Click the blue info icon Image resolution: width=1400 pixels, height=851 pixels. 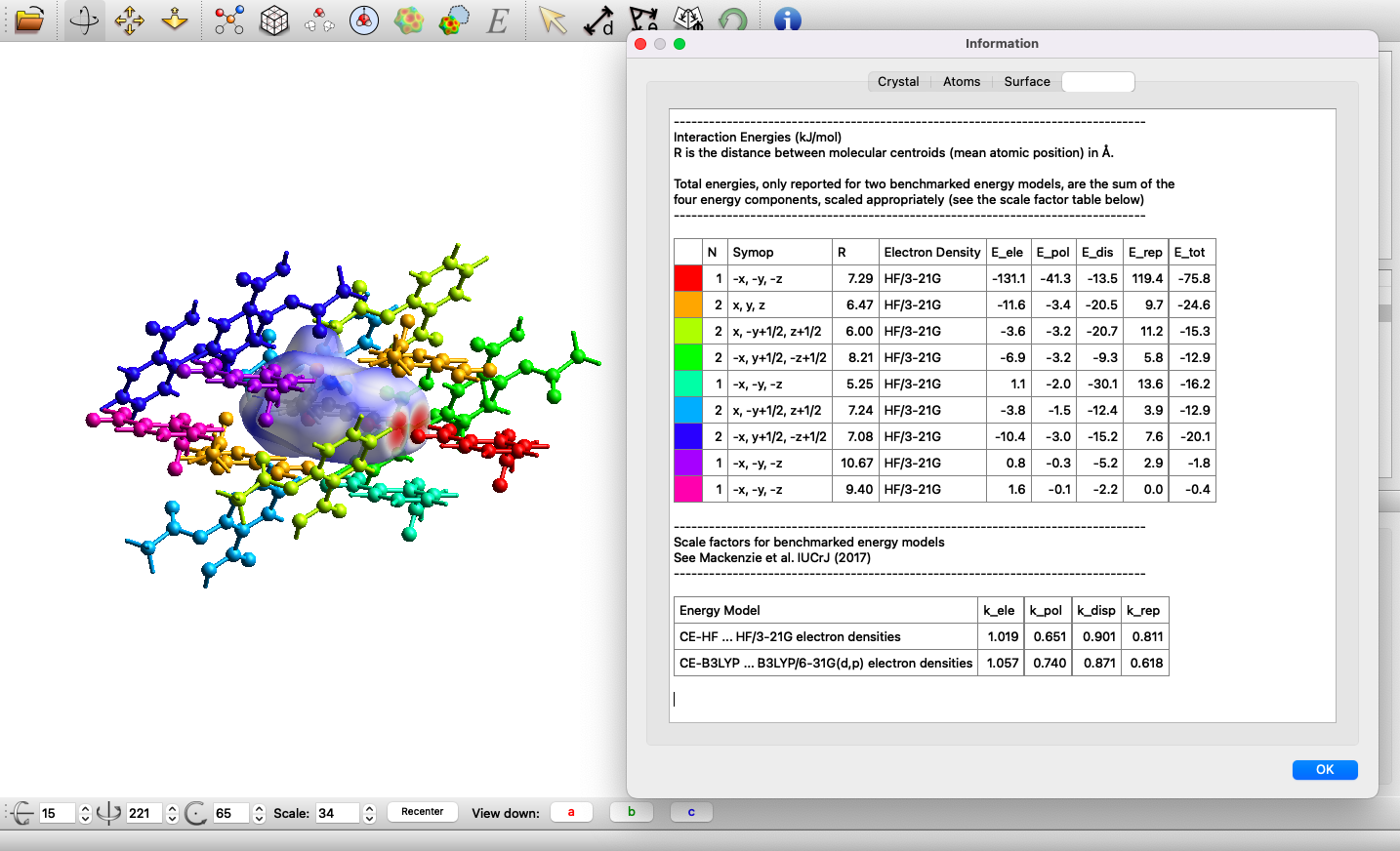[x=787, y=20]
